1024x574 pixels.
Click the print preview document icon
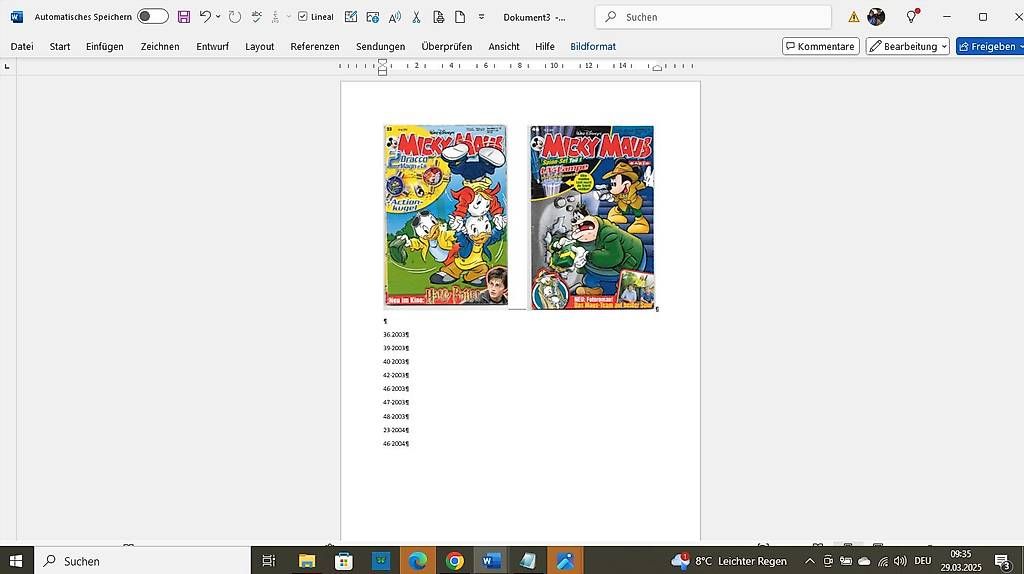click(x=439, y=17)
